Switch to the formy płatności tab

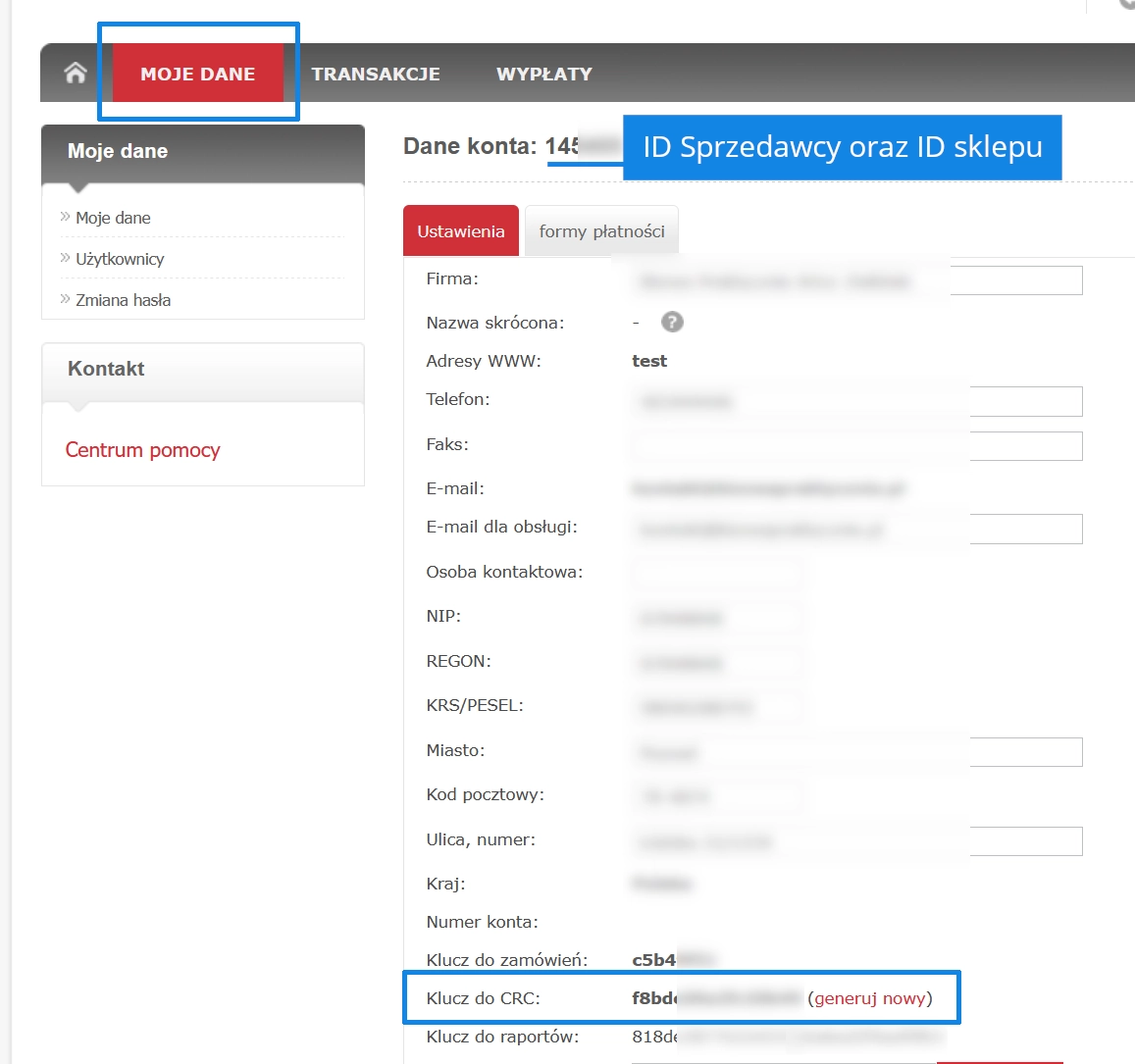[x=601, y=231]
